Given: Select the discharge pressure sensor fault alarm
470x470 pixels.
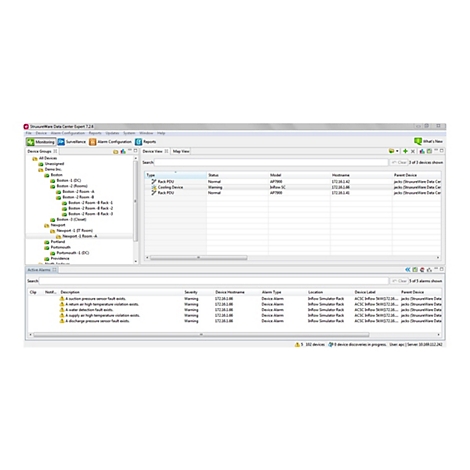Looking at the screenshot, I should (235, 321).
